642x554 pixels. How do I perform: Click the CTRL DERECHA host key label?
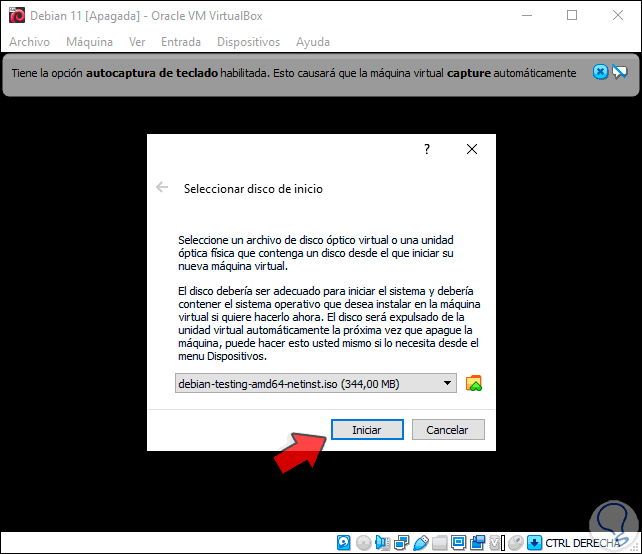[582, 543]
